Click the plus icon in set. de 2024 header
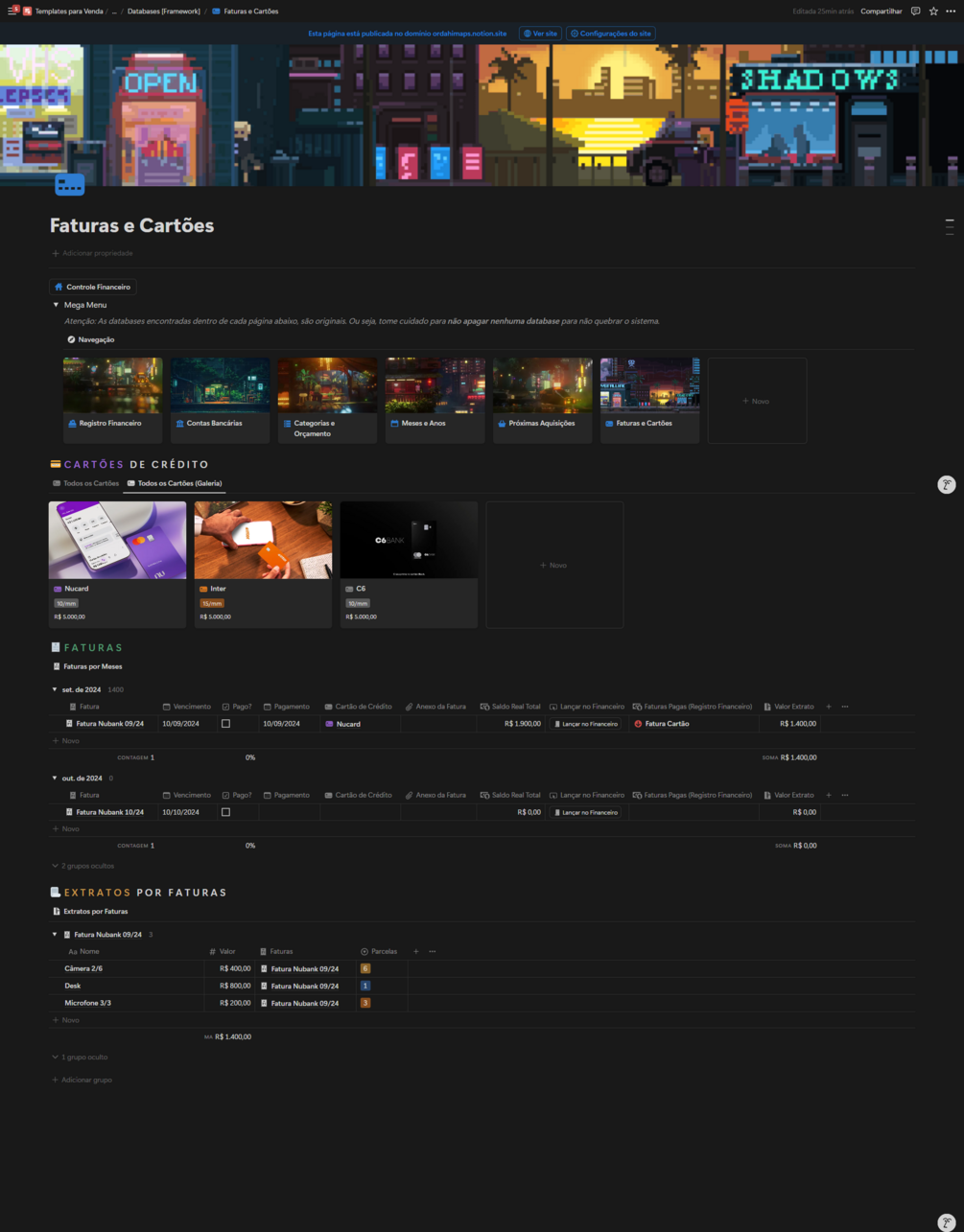 click(x=829, y=707)
